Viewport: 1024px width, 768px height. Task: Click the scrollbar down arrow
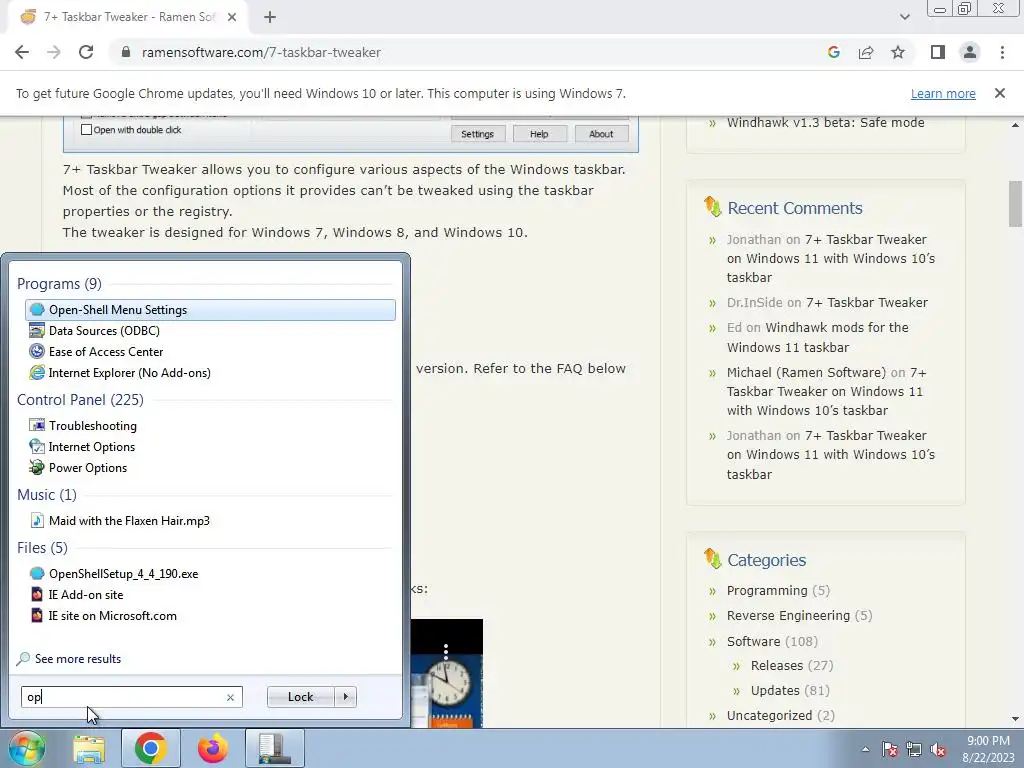point(1016,719)
